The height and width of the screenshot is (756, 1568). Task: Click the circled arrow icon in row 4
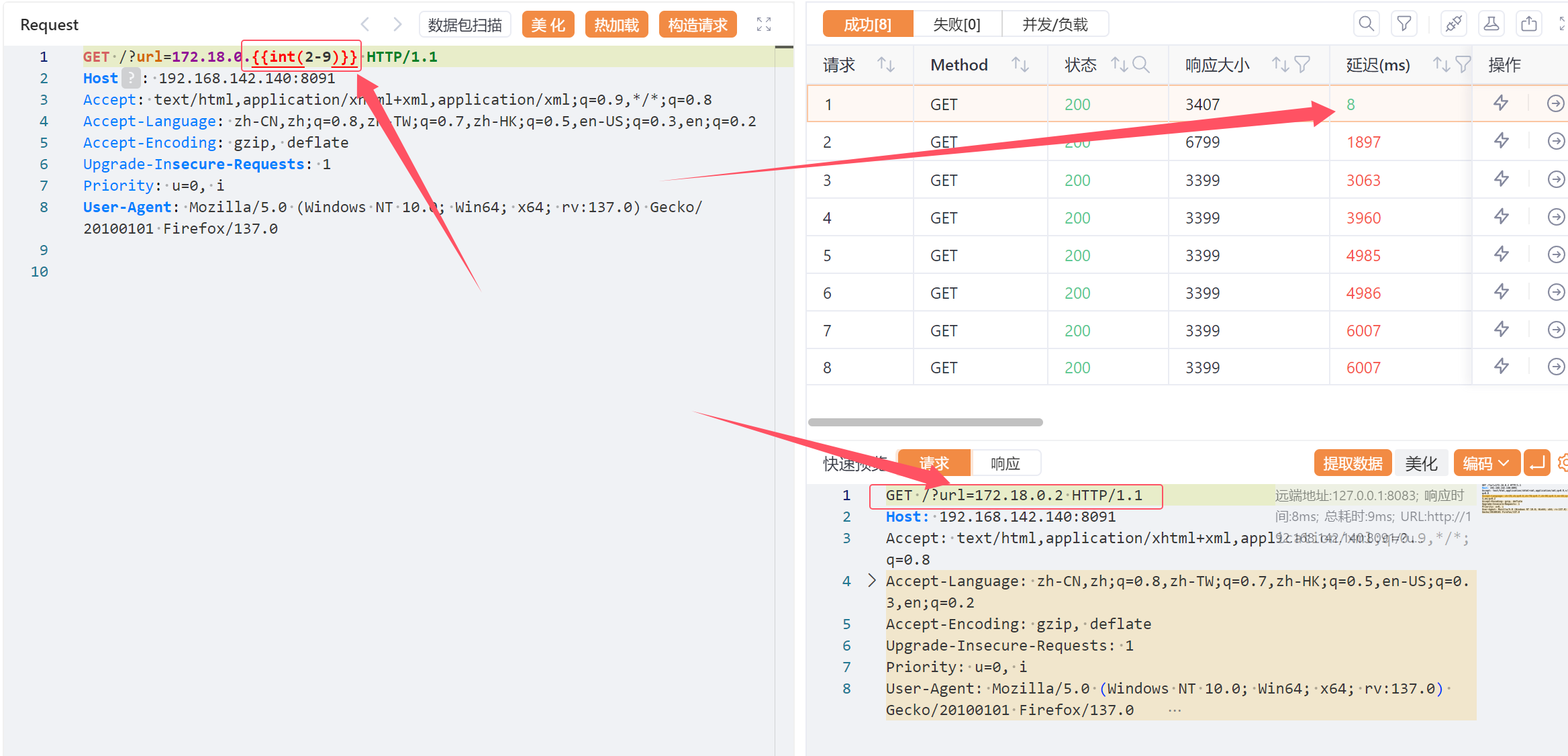[1555, 218]
